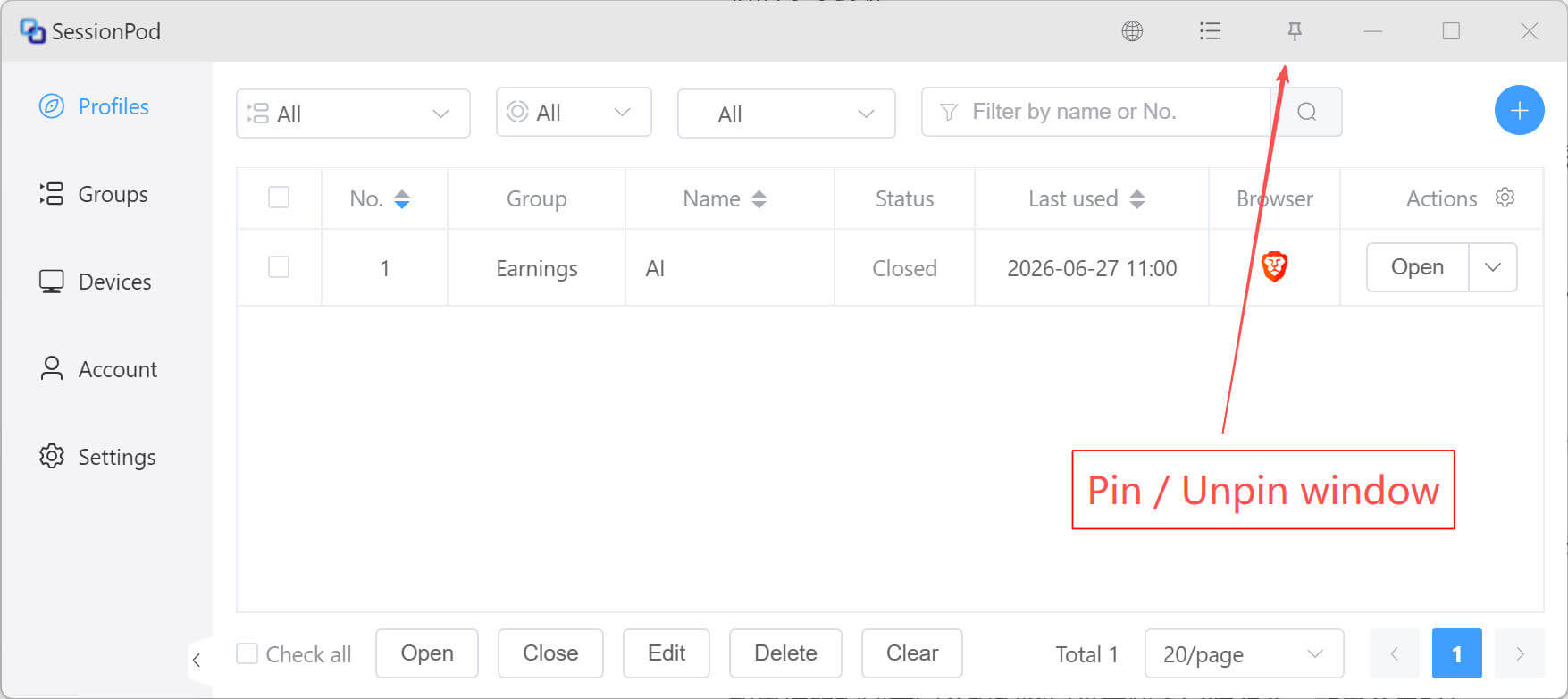Open the Actions column gear settings
Screen dimensions: 1568x699
(1505, 198)
